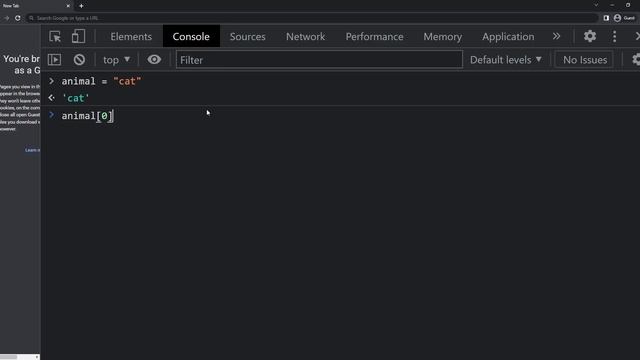Viewport: 640px width, 360px height.
Task: Open the Elements tab
Action: [131, 36]
